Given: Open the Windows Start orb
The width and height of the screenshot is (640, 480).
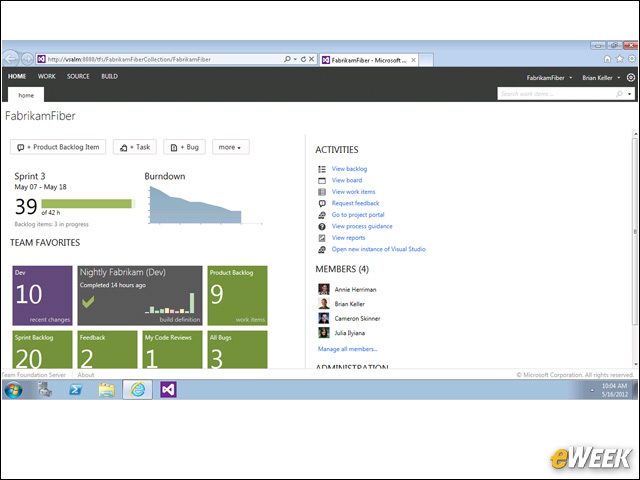Looking at the screenshot, I should coord(13,390).
